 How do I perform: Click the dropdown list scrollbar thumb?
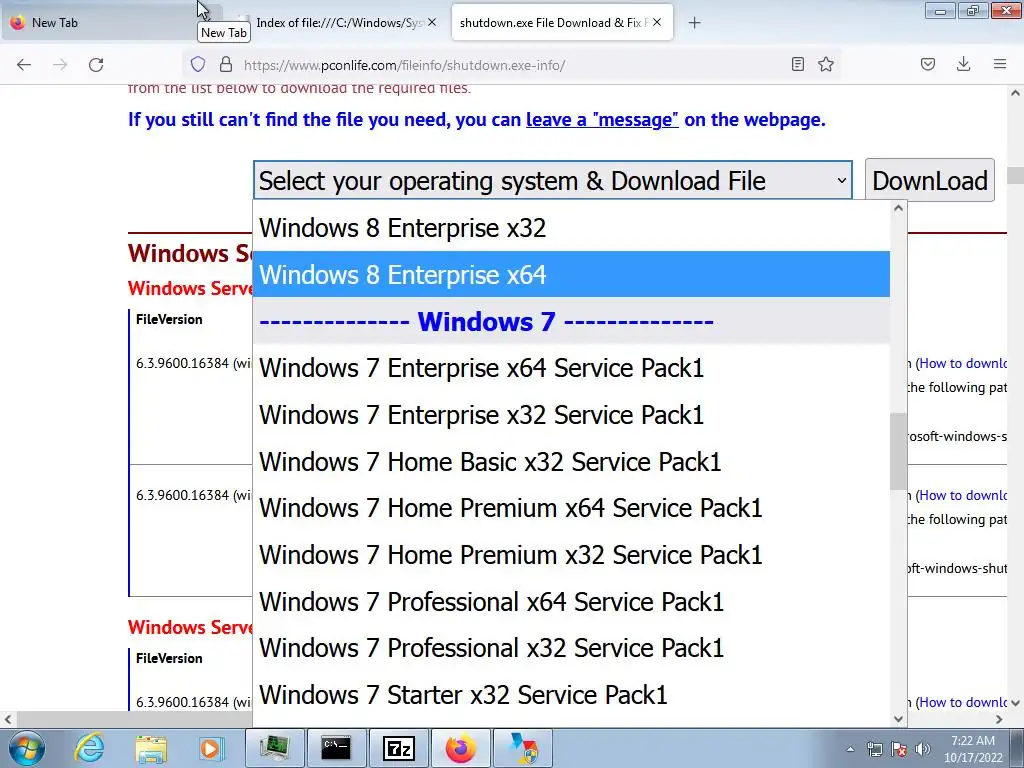pyautogui.click(x=898, y=451)
